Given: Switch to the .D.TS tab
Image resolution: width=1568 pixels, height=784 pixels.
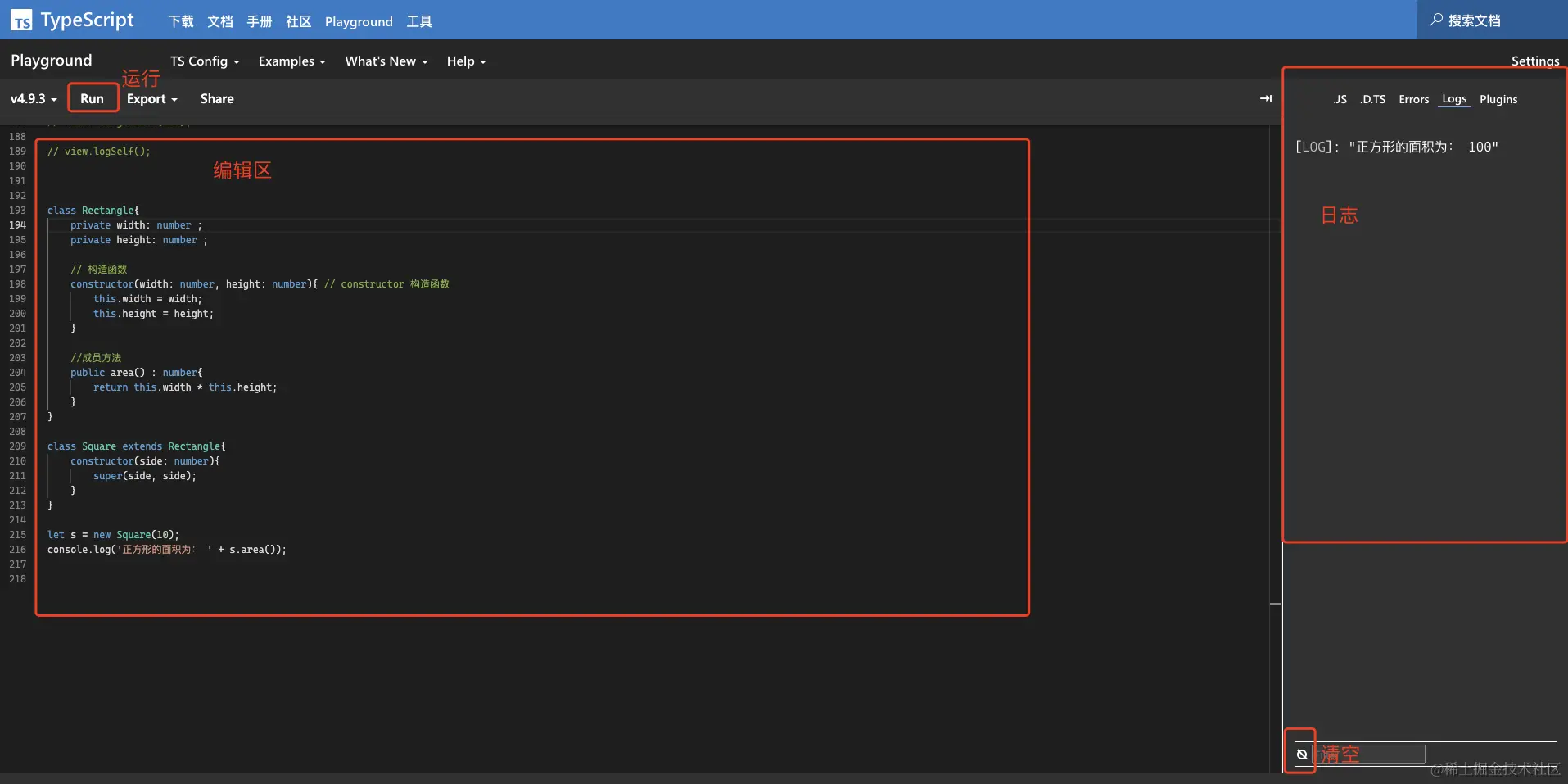Looking at the screenshot, I should point(1373,99).
